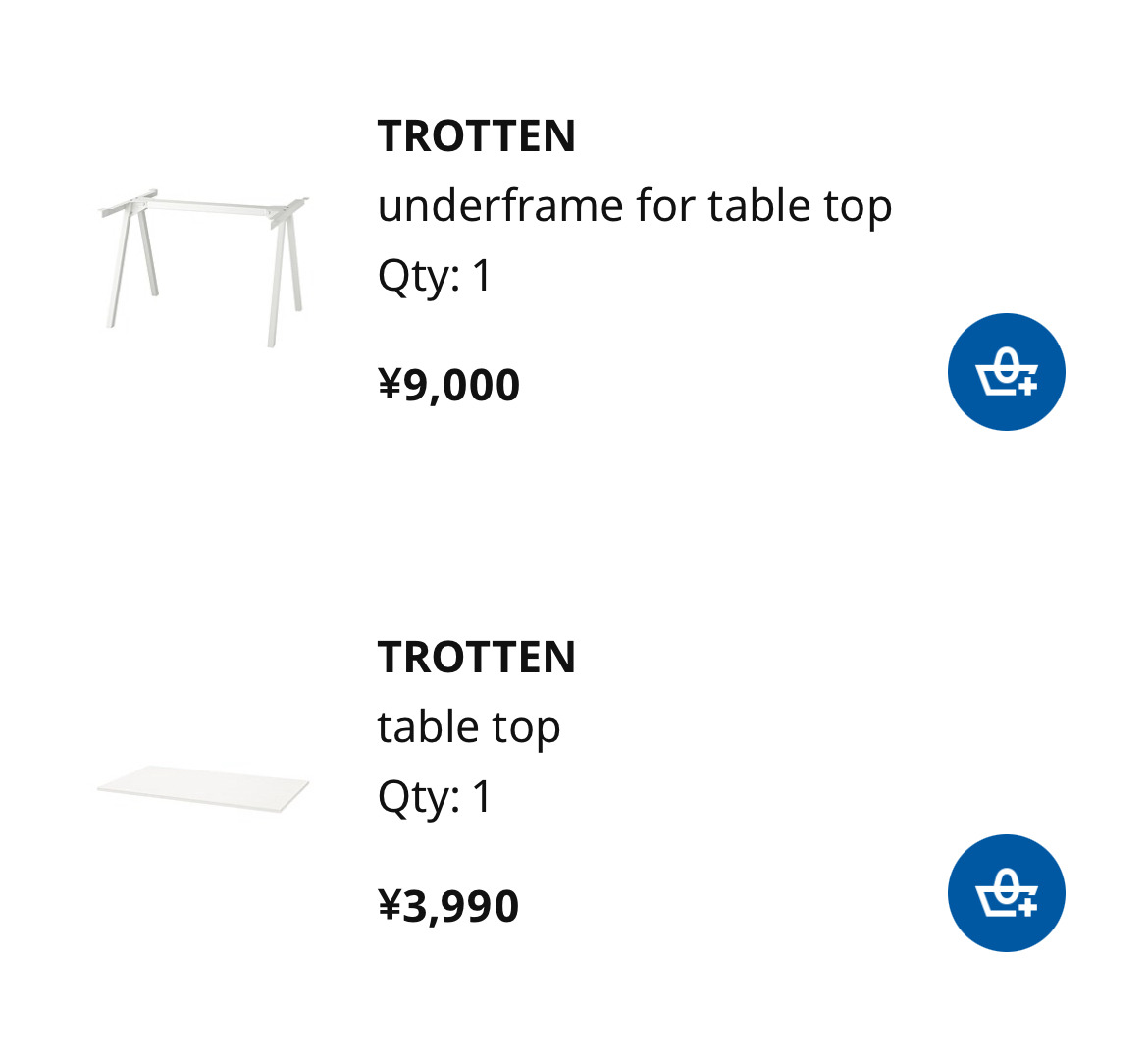Click the basket icon beside ¥9,000
Image resolution: width=1148 pixels, height=1062 pixels.
(x=1006, y=372)
